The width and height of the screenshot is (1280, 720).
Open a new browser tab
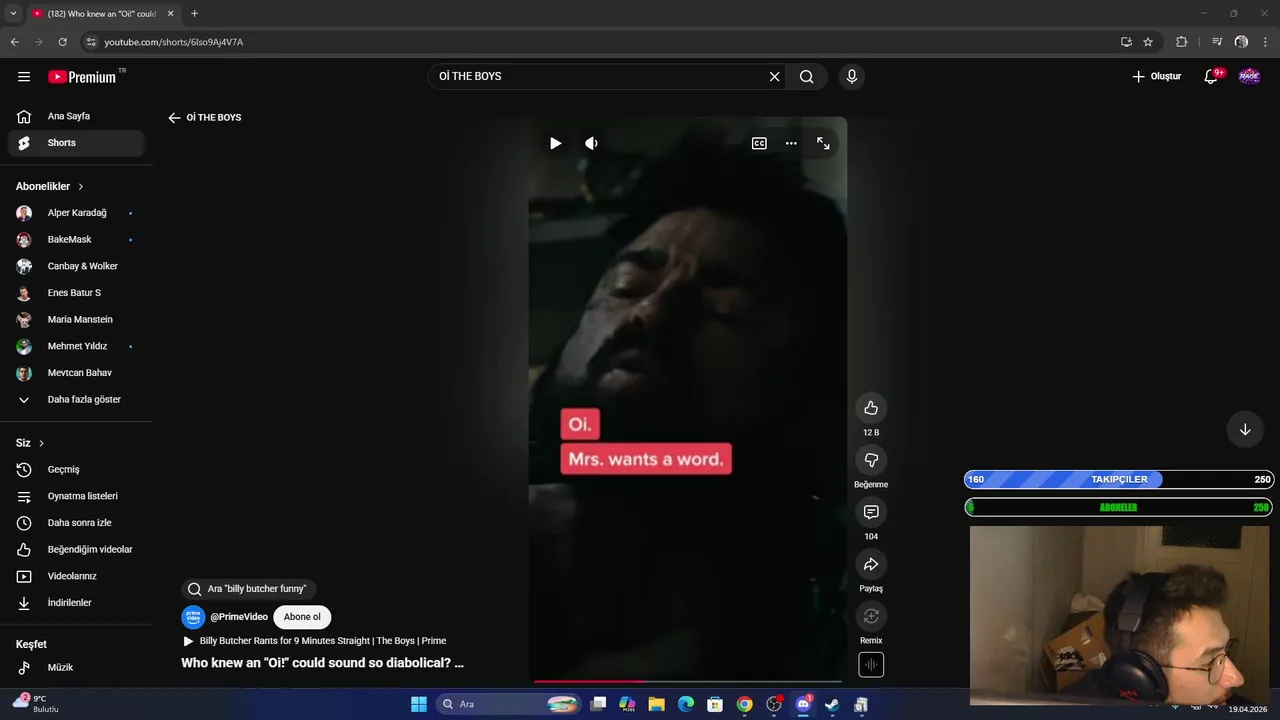click(194, 14)
